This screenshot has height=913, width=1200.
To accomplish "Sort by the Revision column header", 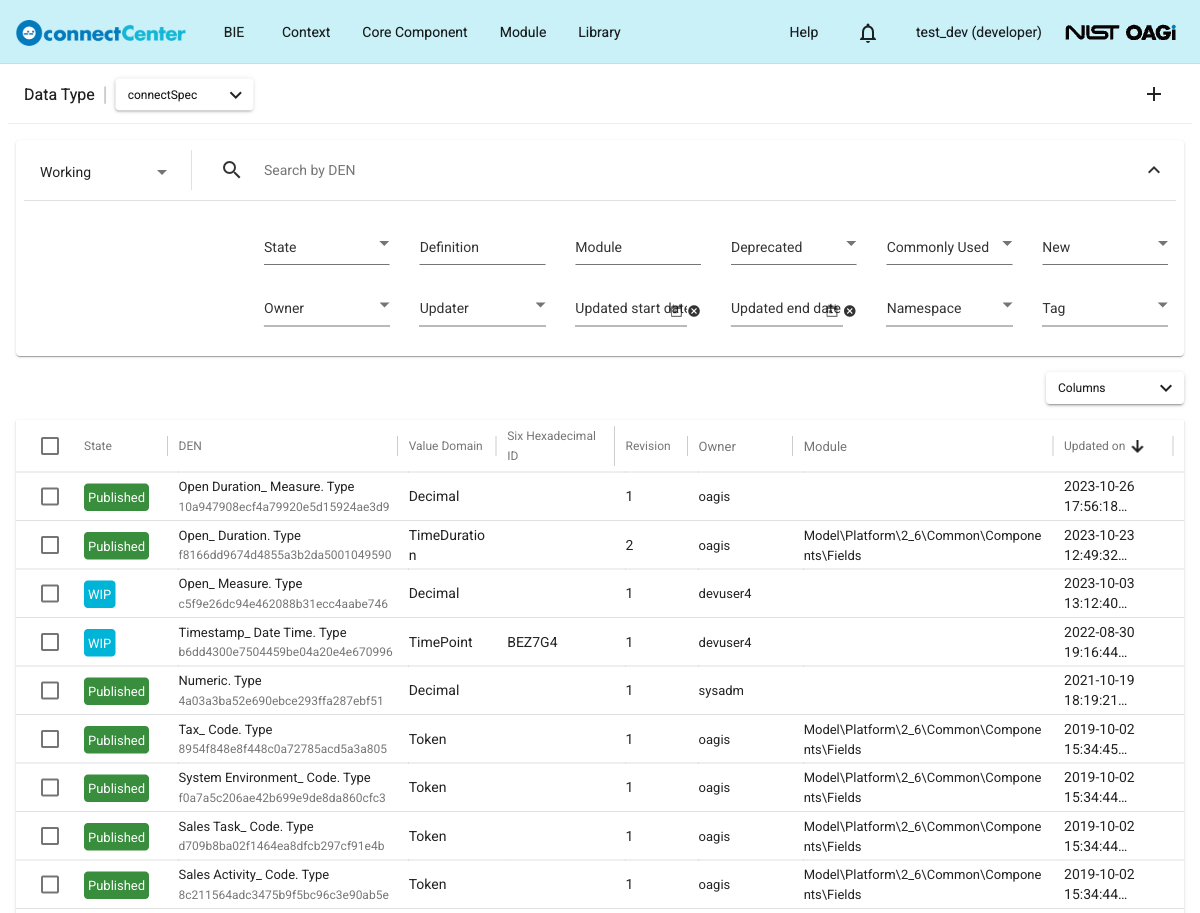I will pos(648,446).
